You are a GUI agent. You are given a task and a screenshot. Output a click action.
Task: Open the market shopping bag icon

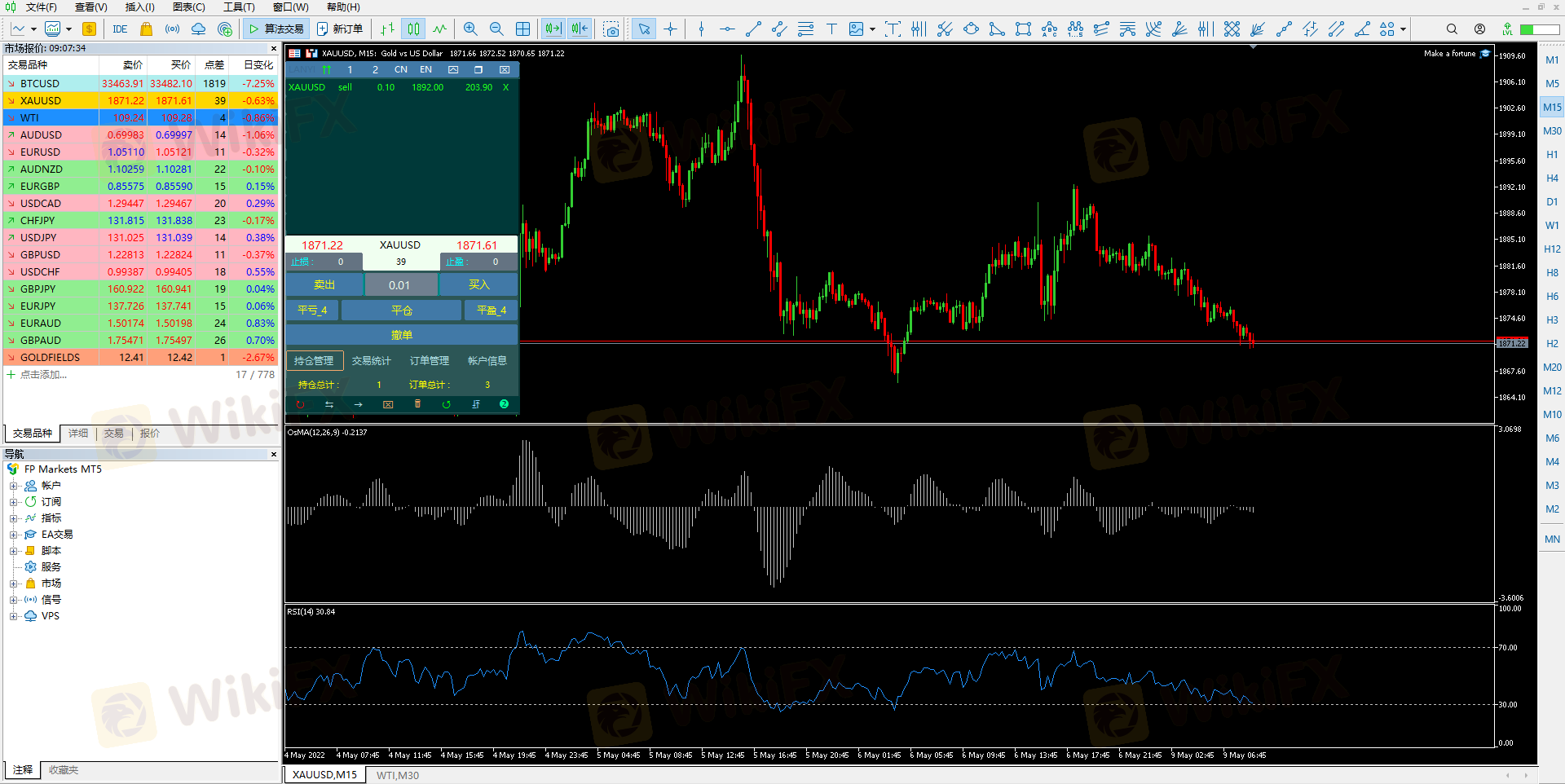tap(146, 29)
